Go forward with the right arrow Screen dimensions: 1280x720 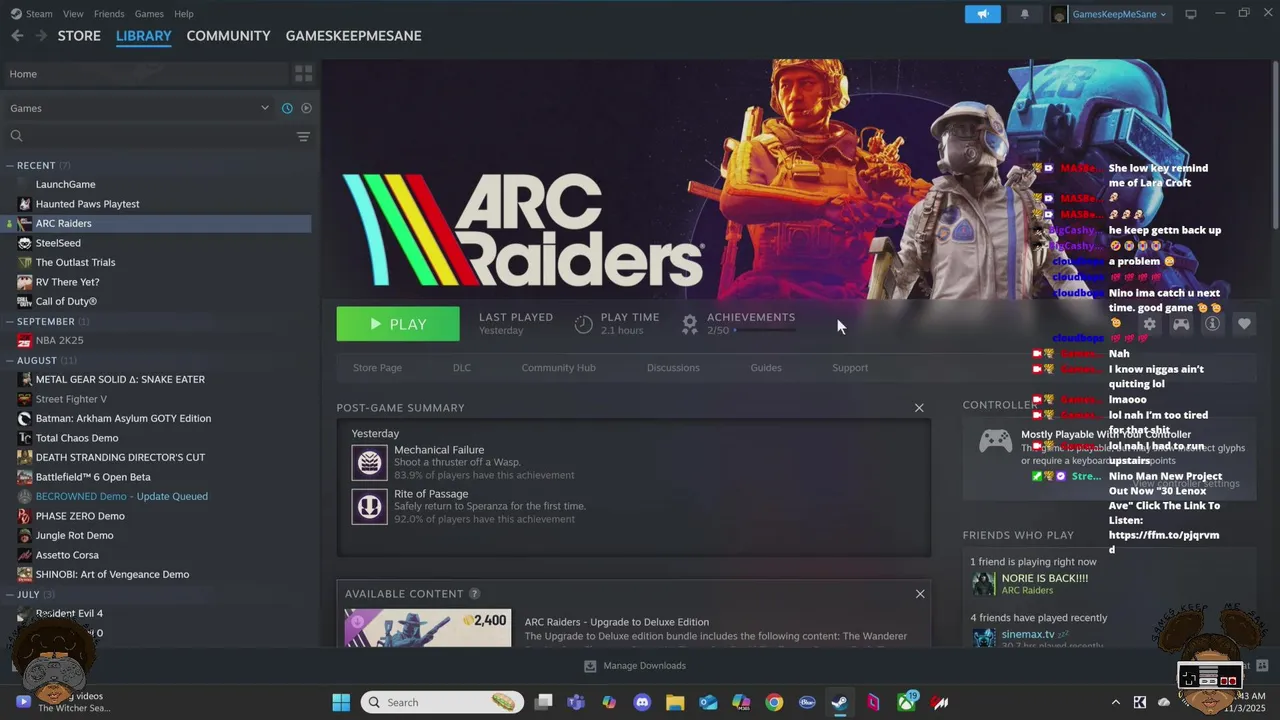point(41,35)
